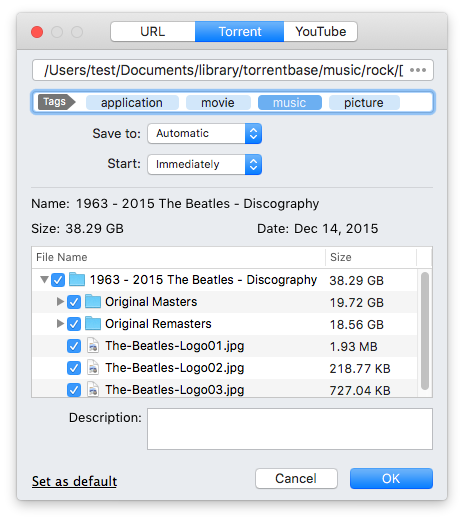Click the torrent file path field
The image size is (464, 521).
click(233, 70)
